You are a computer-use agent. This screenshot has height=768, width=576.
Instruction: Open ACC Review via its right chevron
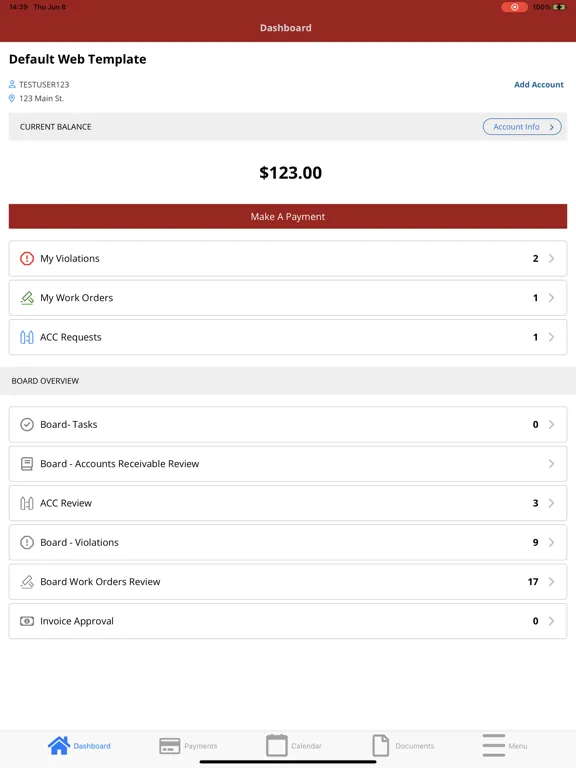point(551,503)
